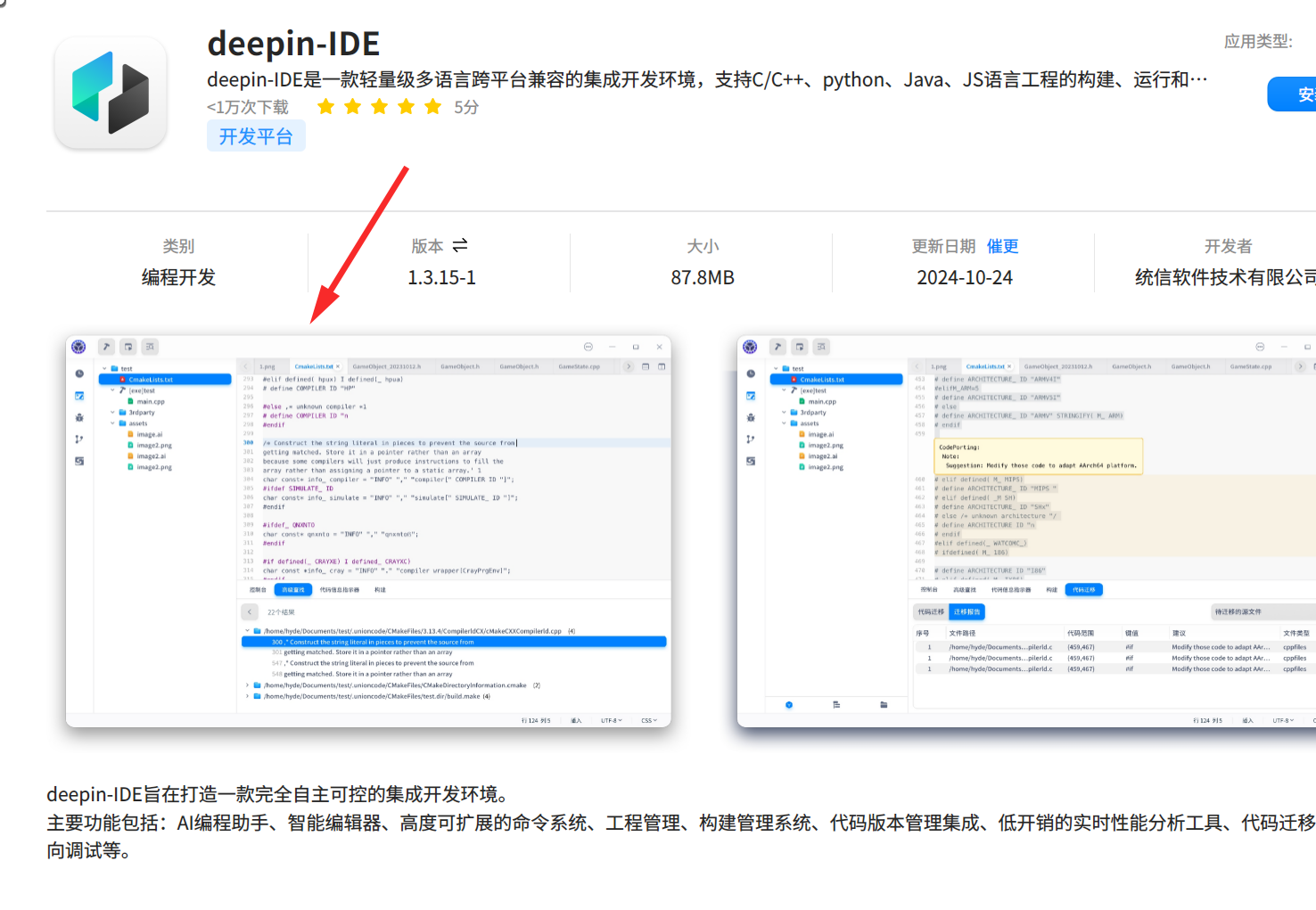Viewport: 1316px width, 910px height.
Task: Click the size value "87.8MB"
Action: [703, 278]
